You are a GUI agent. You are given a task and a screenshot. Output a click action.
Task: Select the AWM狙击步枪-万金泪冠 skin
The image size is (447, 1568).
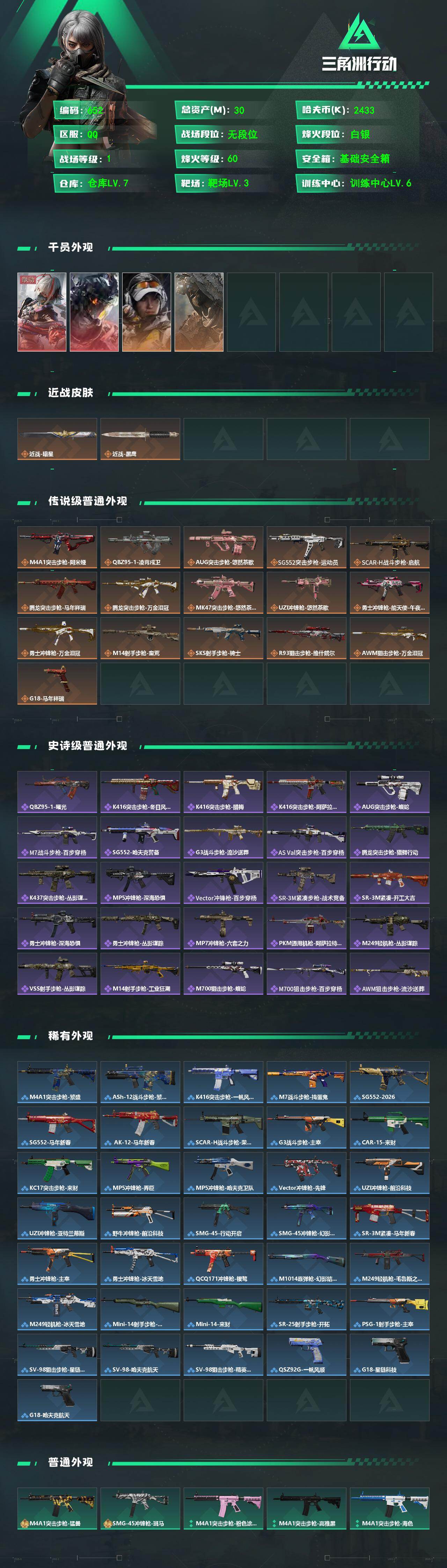[390, 638]
